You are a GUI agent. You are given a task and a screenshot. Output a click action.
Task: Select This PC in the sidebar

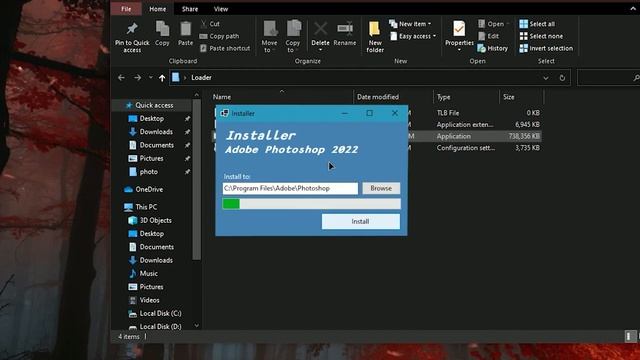coord(146,207)
